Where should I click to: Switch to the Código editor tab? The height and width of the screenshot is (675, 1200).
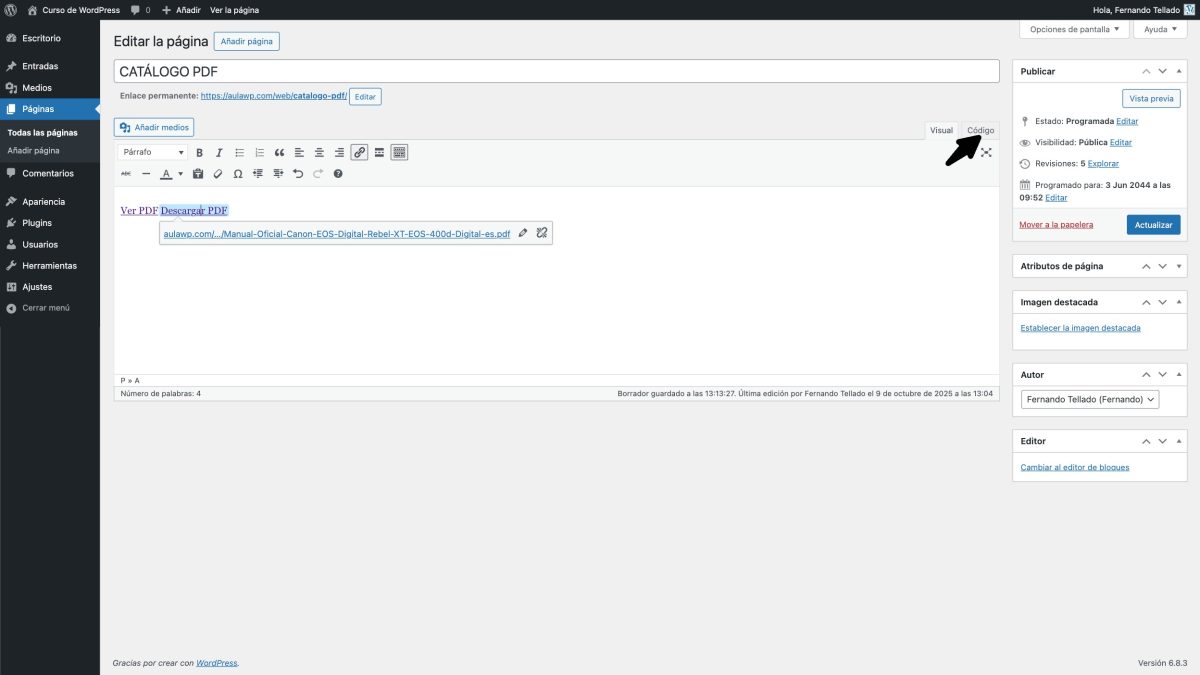point(980,130)
